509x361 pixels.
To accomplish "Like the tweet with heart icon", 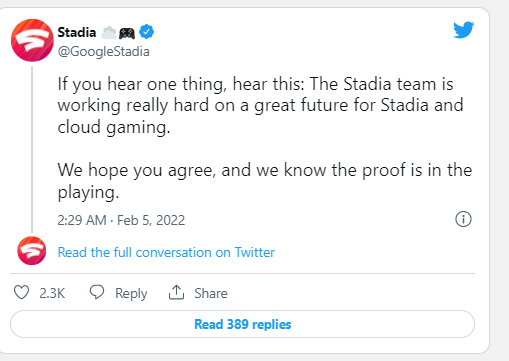I will (x=22, y=293).
